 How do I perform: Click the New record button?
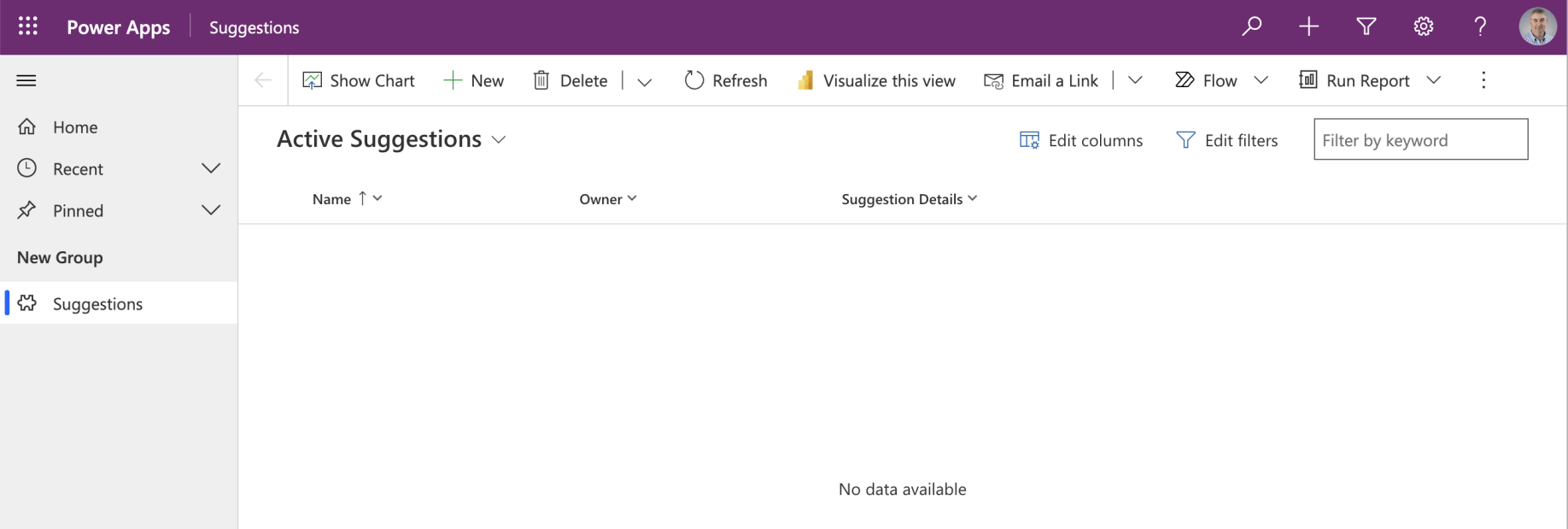[x=474, y=80]
